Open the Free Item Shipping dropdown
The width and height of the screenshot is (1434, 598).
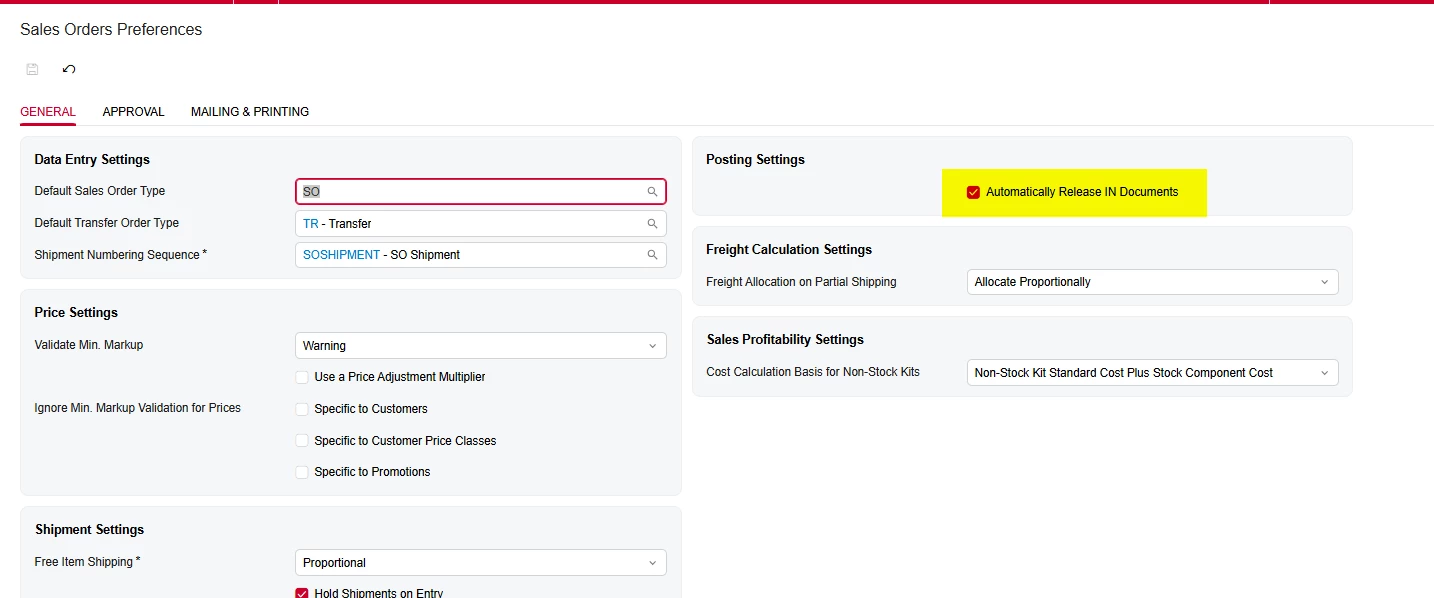point(481,563)
